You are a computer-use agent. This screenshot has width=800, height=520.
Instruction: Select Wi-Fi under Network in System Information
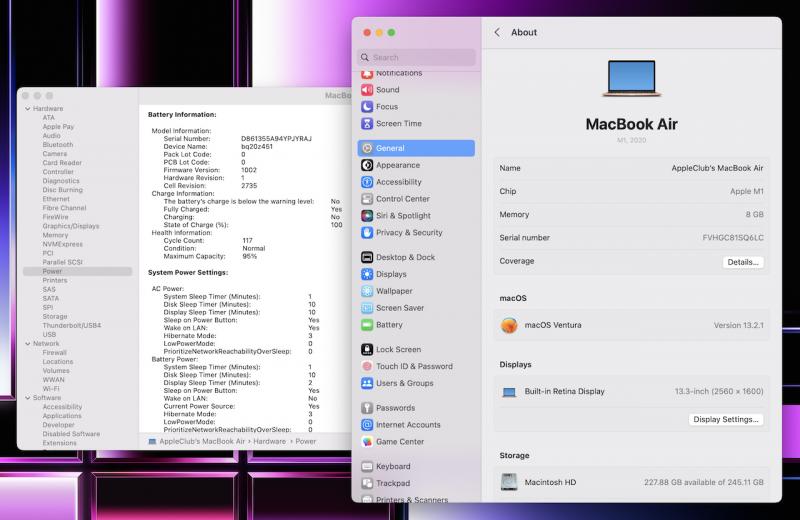point(51,388)
